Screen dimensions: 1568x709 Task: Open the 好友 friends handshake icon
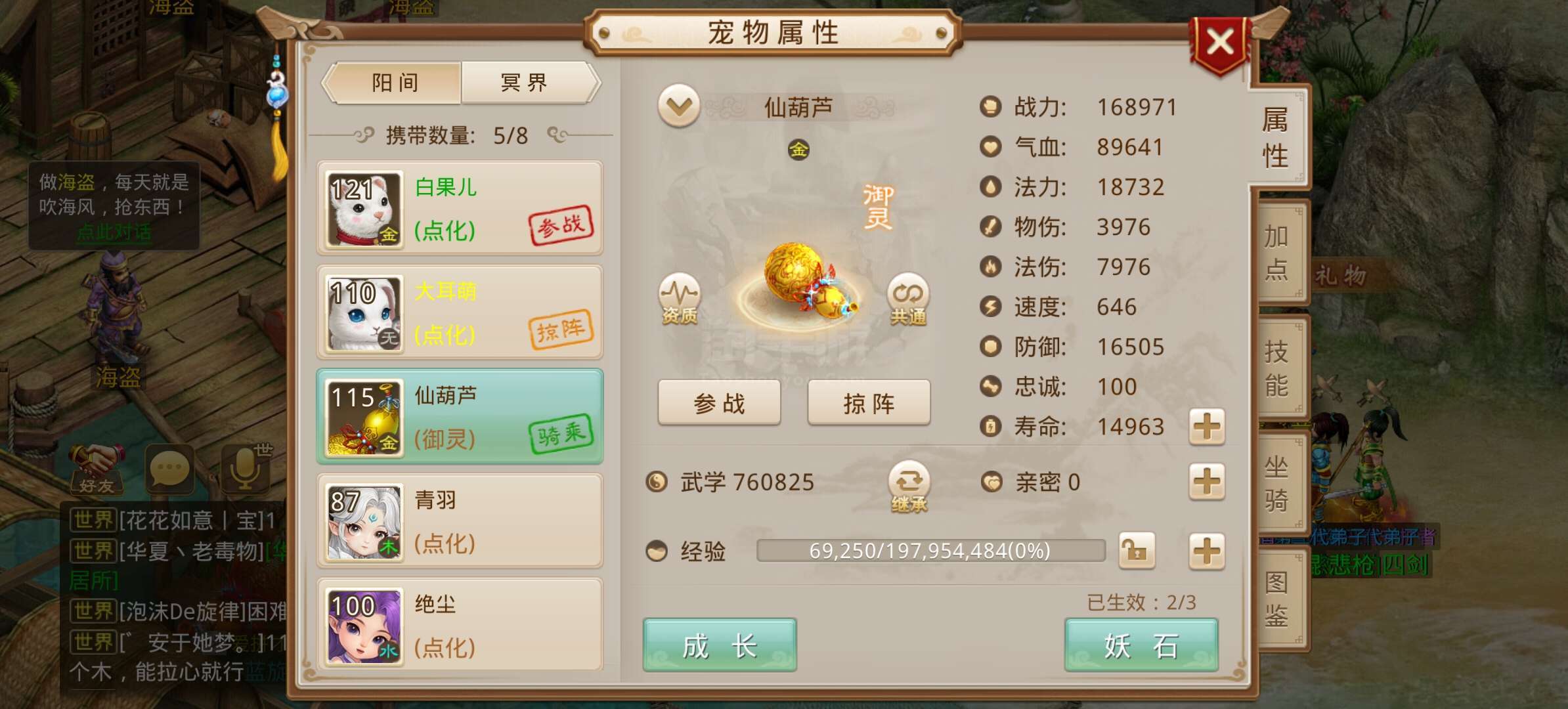point(96,469)
